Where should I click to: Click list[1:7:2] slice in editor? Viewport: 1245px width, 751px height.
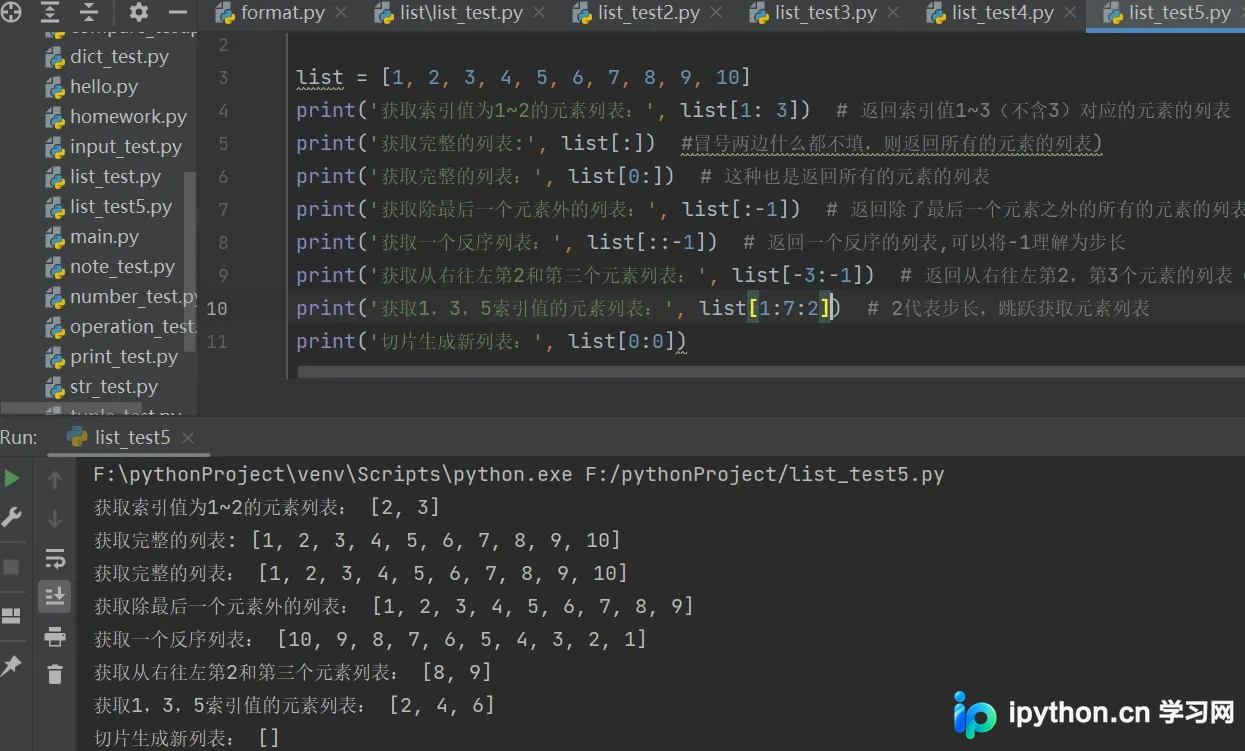point(766,308)
